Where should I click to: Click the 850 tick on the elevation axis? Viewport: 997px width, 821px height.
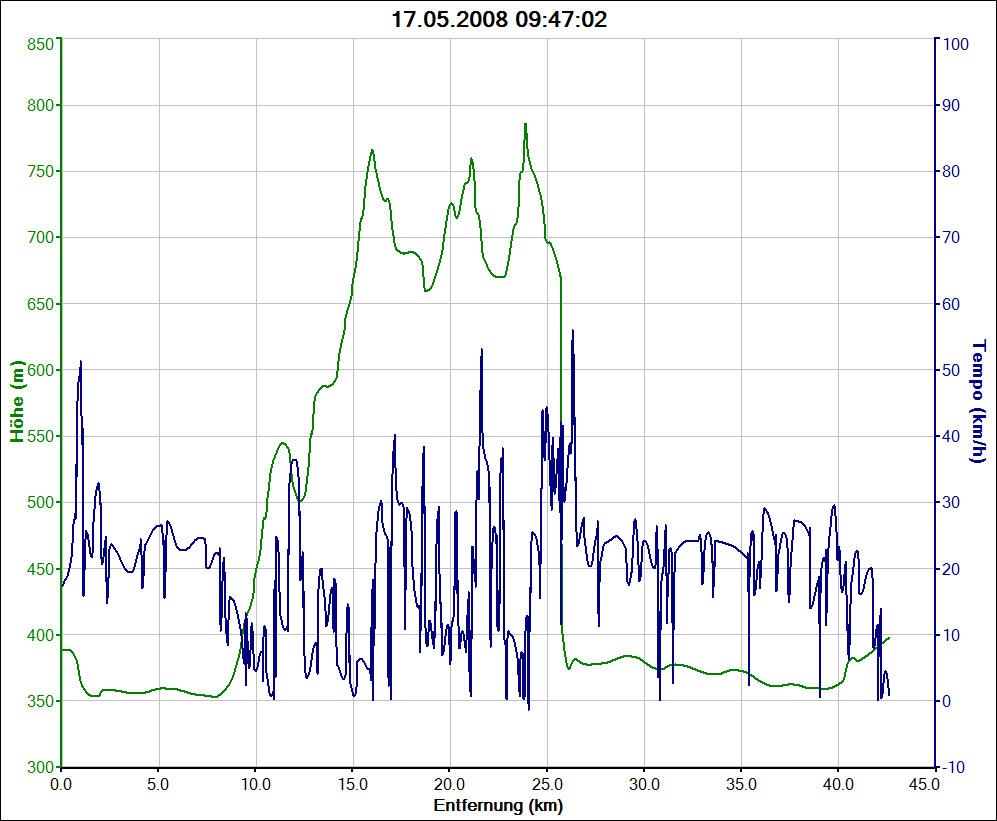click(x=38, y=44)
